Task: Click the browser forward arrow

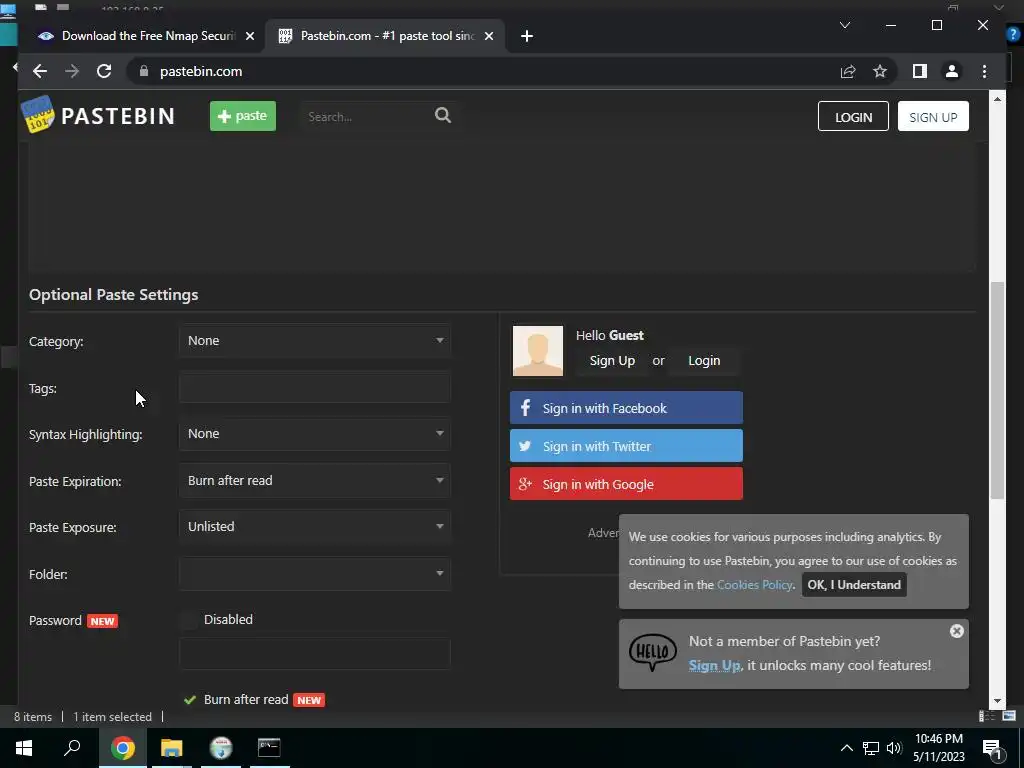Action: tap(72, 71)
